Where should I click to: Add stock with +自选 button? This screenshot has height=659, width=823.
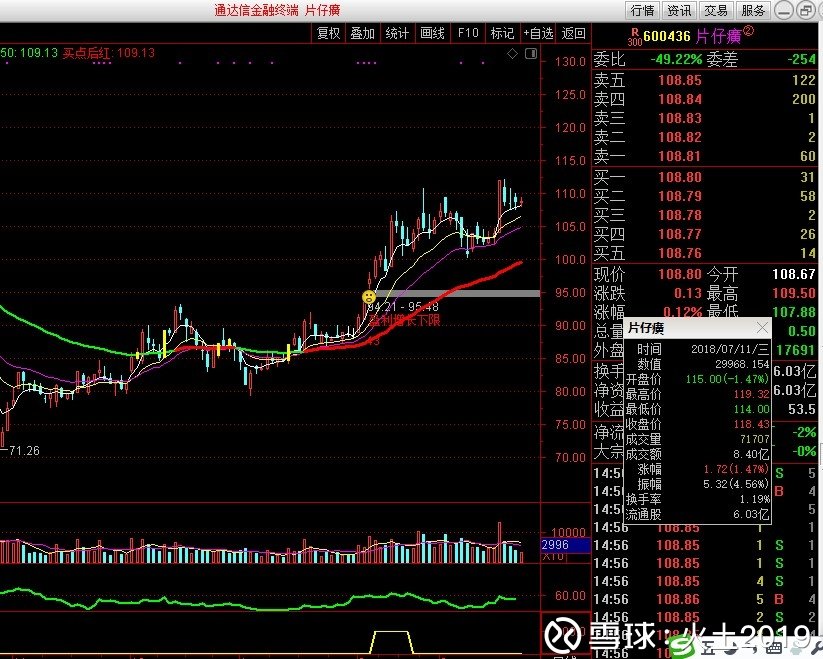click(x=538, y=34)
